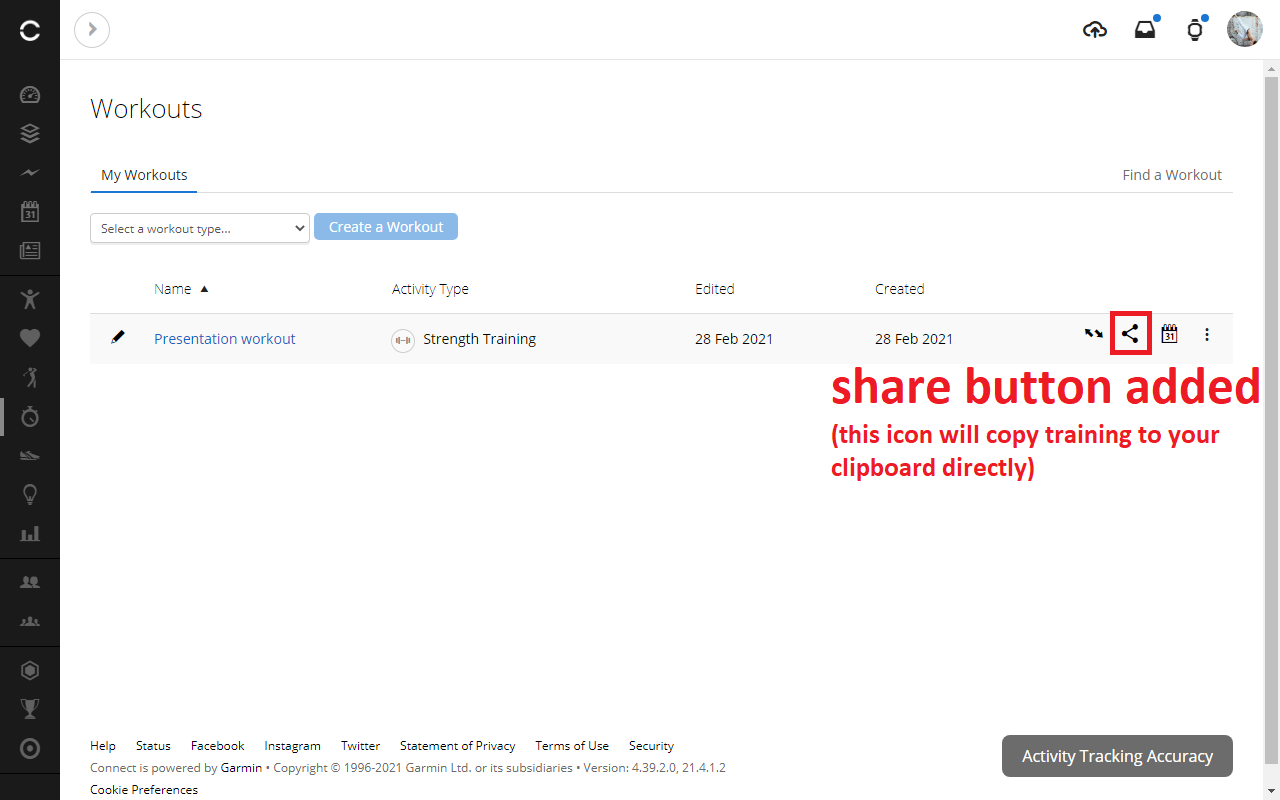1280x800 pixels.
Task: Open the Presentation workout link
Action: [225, 339]
